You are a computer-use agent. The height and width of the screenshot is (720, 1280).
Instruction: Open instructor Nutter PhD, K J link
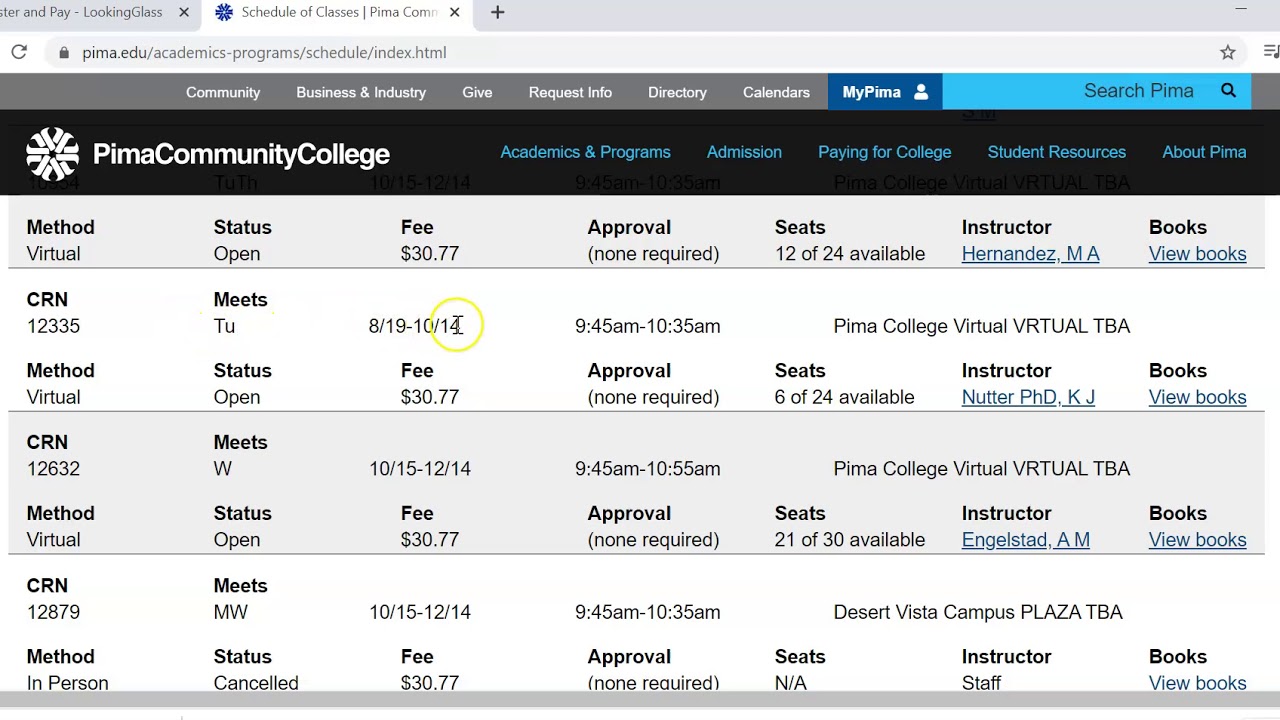click(1028, 397)
